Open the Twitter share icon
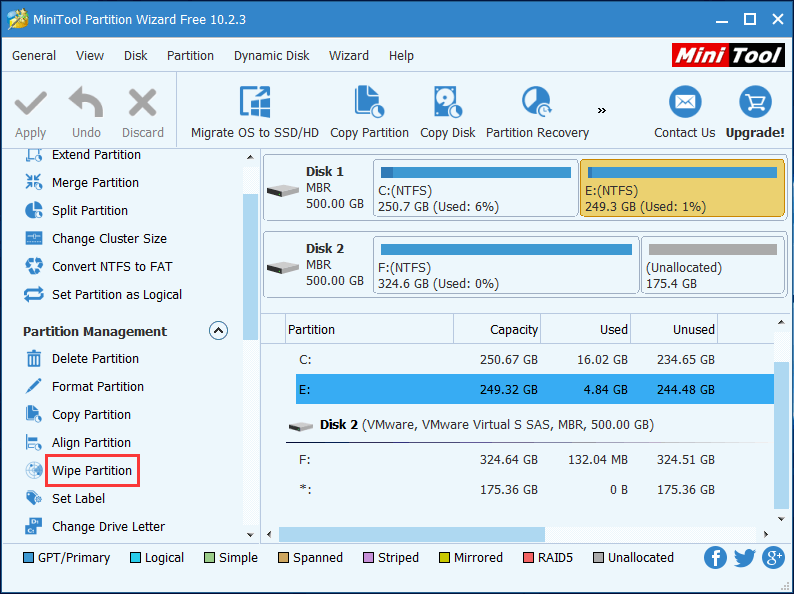The height and width of the screenshot is (594, 794). click(x=744, y=558)
